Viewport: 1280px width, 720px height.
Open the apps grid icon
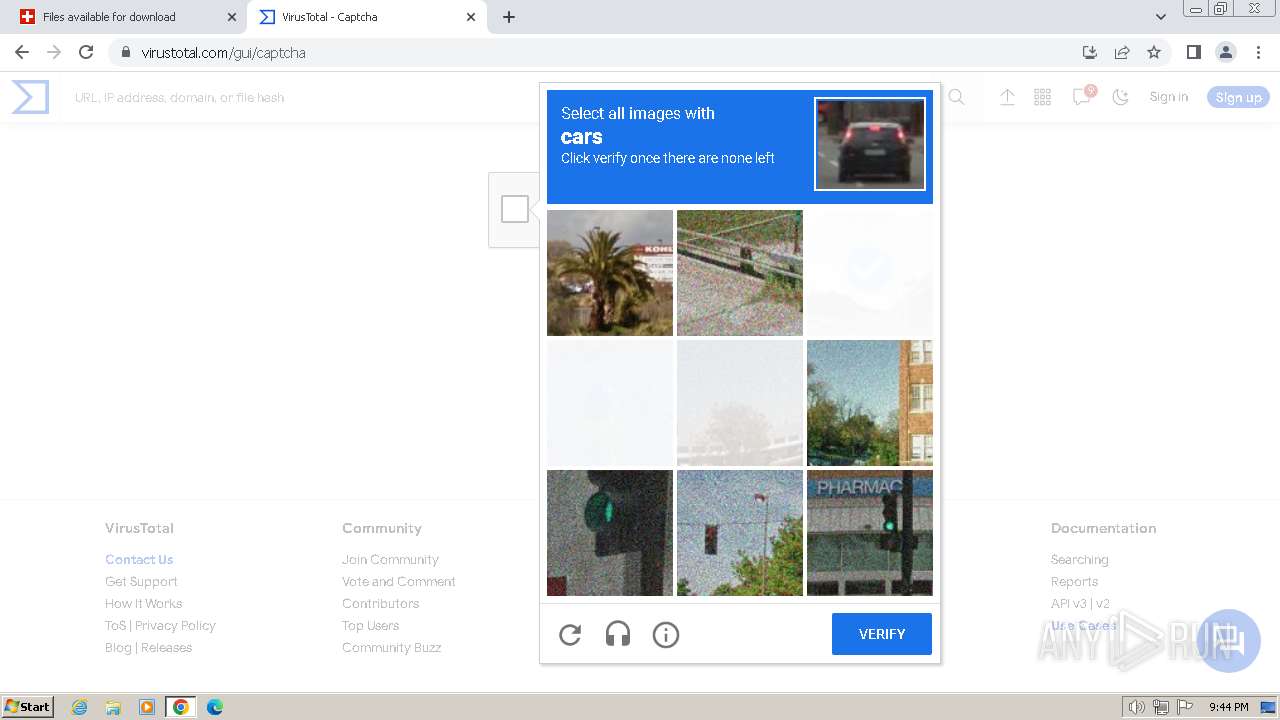pos(1043,97)
